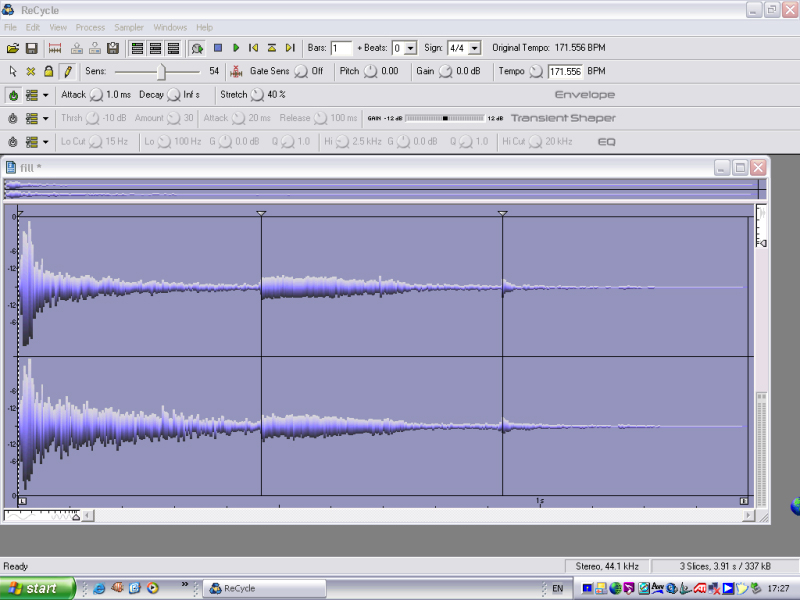Screen dimensions: 800x600
Task: Open the Sampler menu
Action: (129, 27)
